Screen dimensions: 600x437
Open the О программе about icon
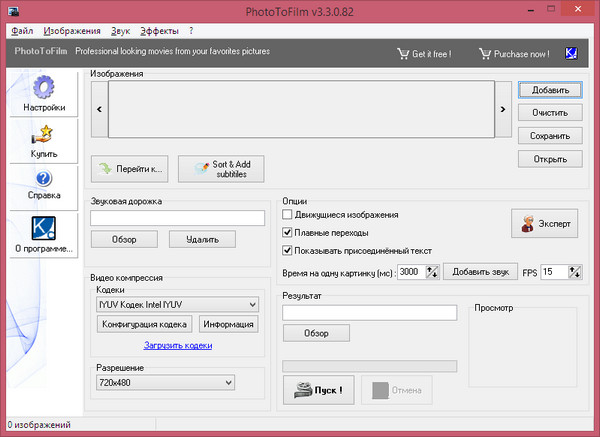[43, 227]
